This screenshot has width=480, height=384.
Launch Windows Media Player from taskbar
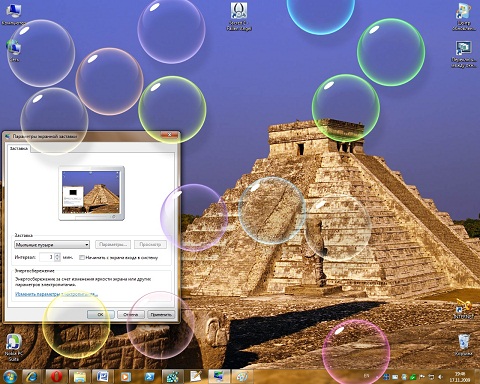point(126,377)
